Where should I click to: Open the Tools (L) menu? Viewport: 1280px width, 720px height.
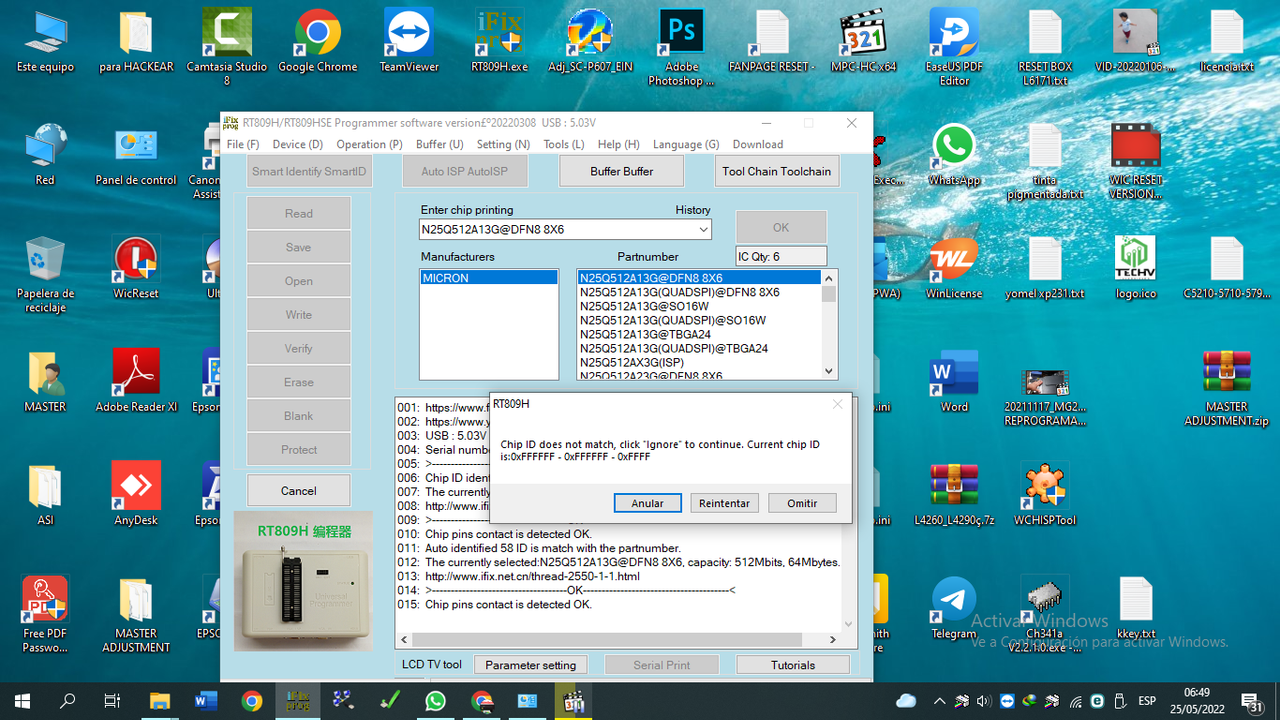[x=564, y=144]
